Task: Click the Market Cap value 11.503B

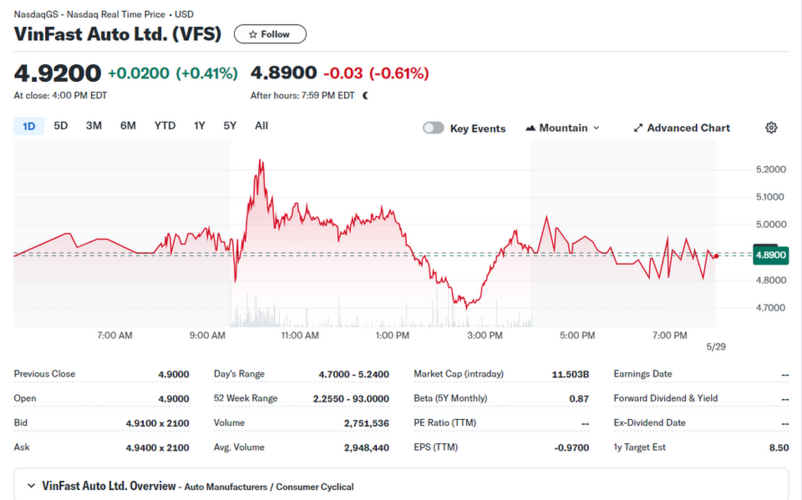Action: pos(571,374)
